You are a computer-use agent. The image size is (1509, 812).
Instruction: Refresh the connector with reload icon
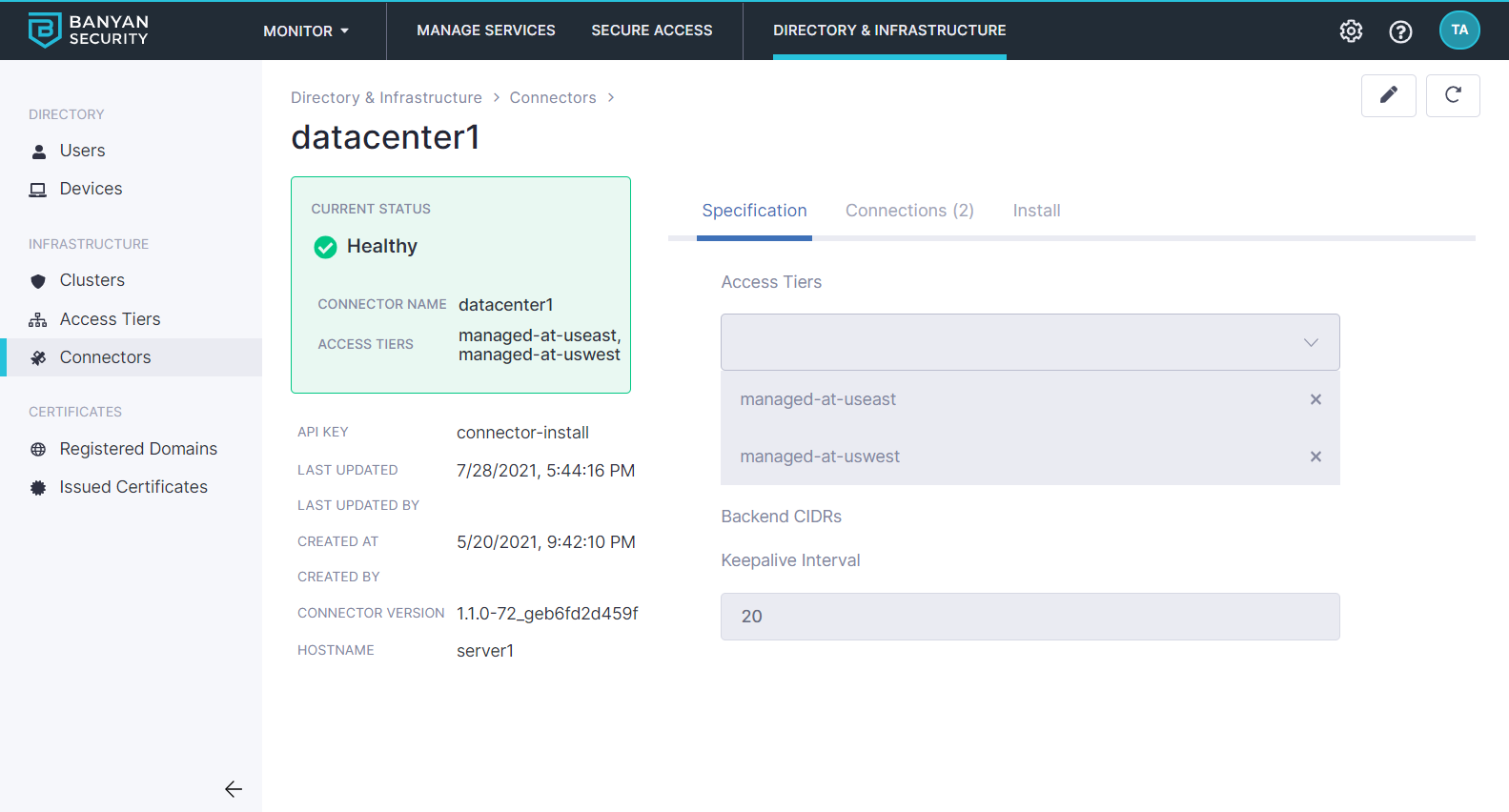click(x=1452, y=95)
